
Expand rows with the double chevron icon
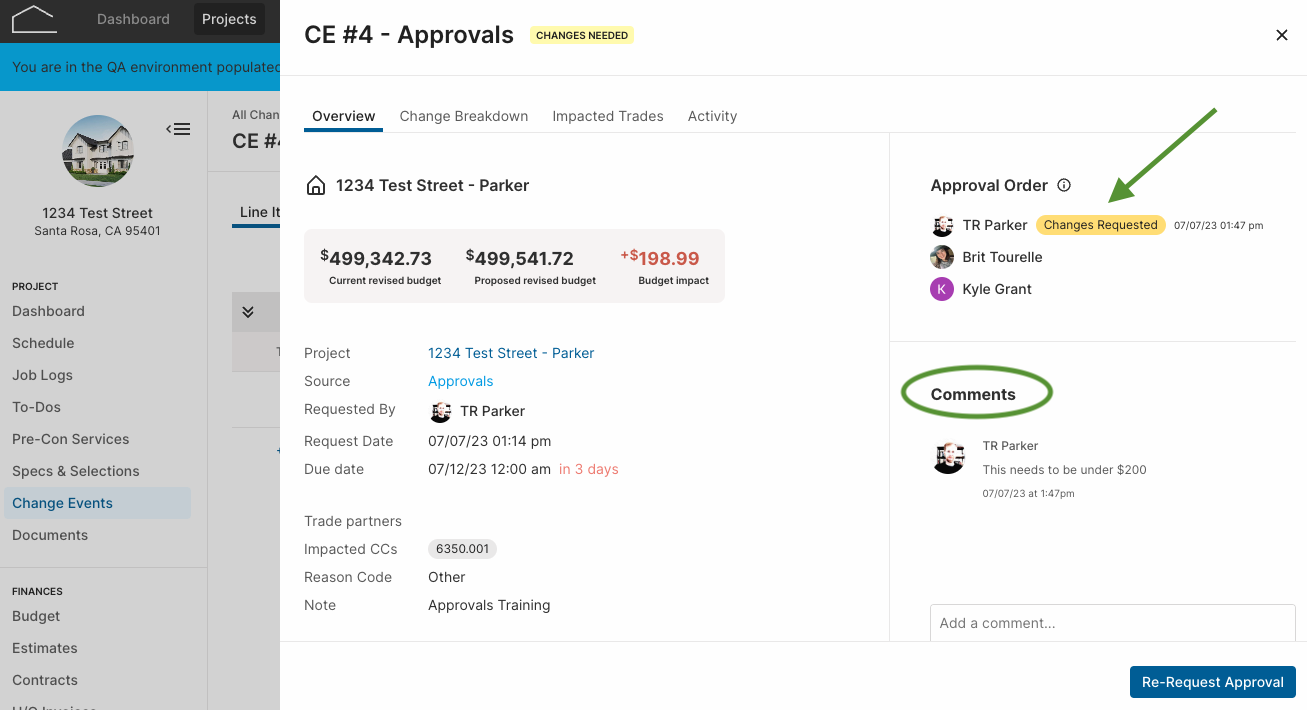pyautogui.click(x=248, y=312)
